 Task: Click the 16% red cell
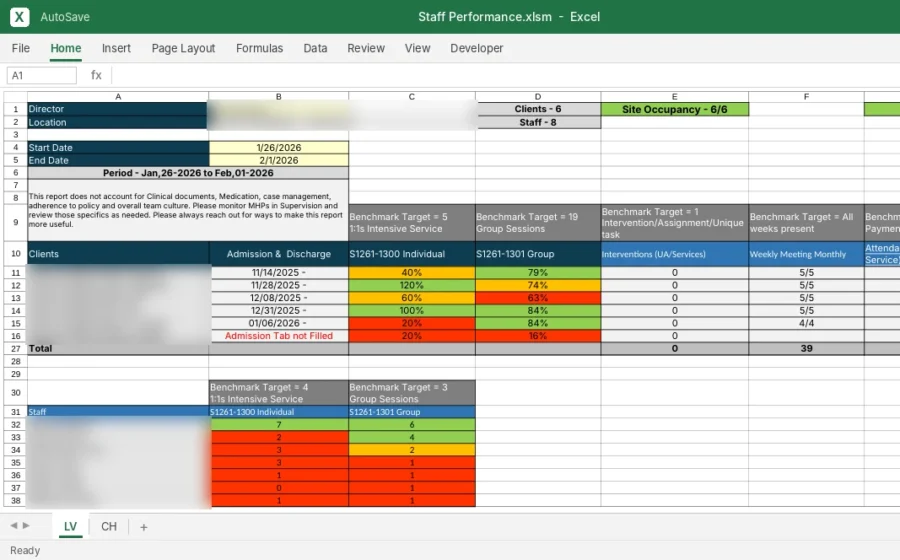[x=538, y=336]
